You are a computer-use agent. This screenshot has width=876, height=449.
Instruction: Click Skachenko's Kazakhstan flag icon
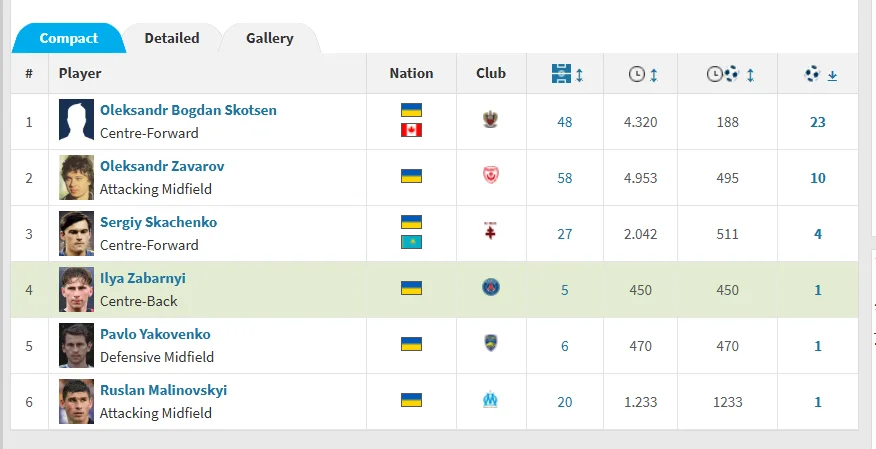pyautogui.click(x=411, y=243)
